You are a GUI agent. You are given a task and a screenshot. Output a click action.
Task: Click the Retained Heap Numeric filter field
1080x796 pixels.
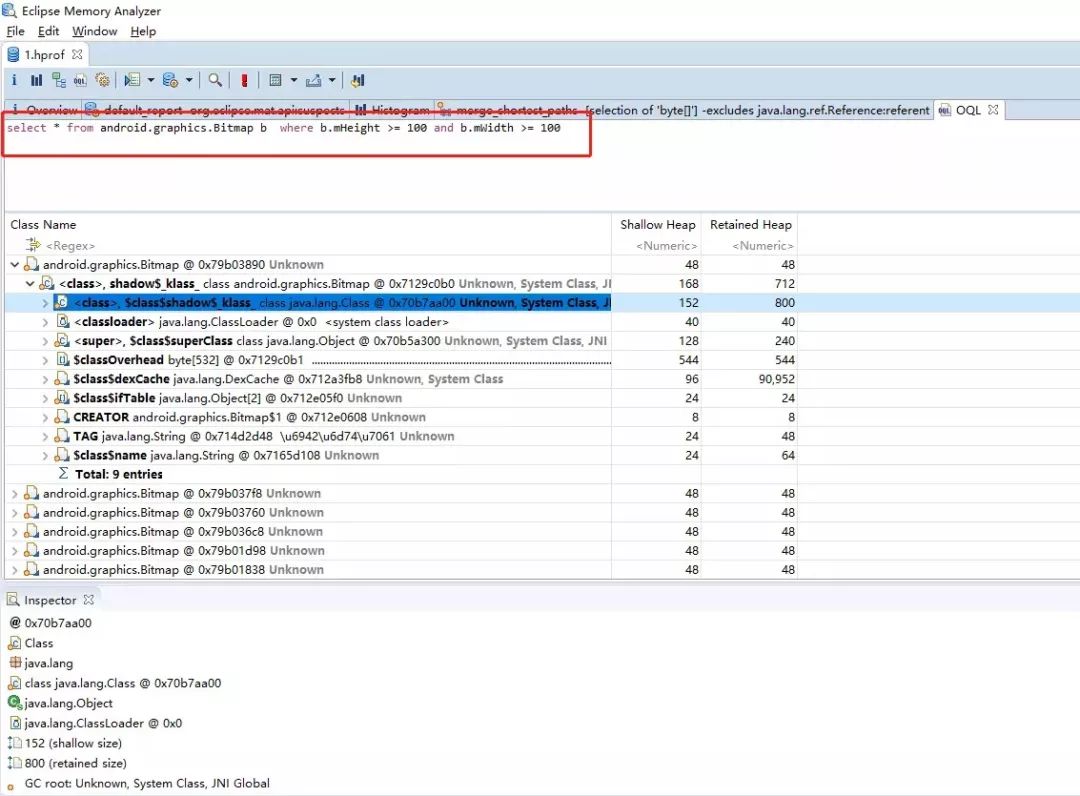click(x=750, y=245)
